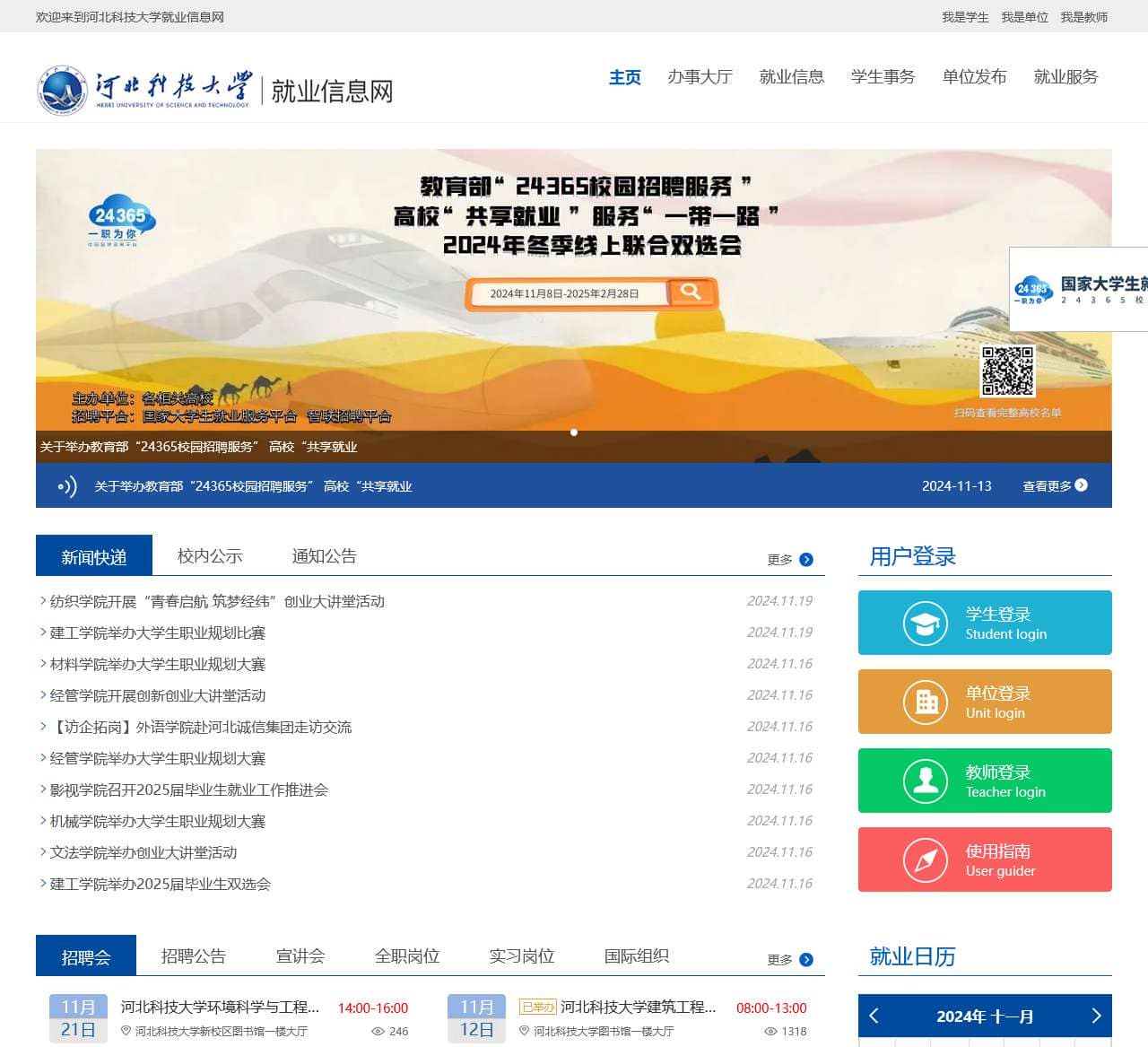
Task: Click the 就业信息网 site title
Action: coord(333,91)
